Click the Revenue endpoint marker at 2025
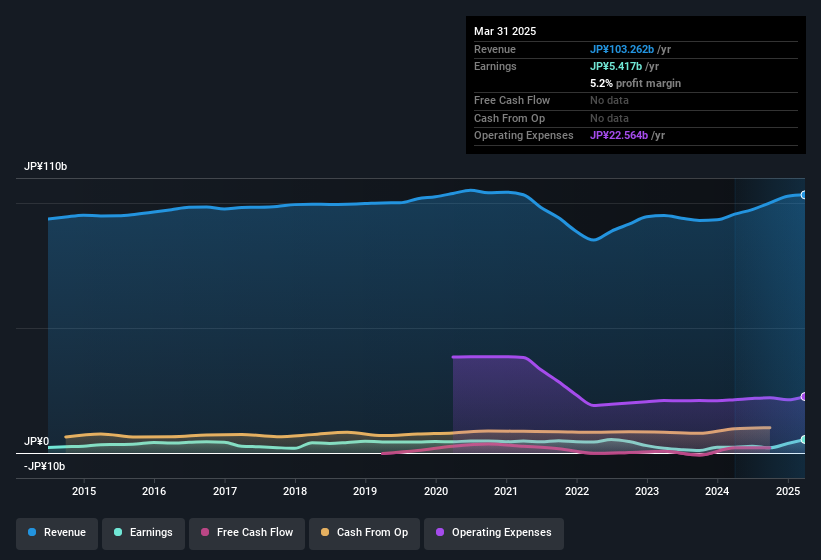Screen dimensions: 821x560 pyautogui.click(x=804, y=195)
